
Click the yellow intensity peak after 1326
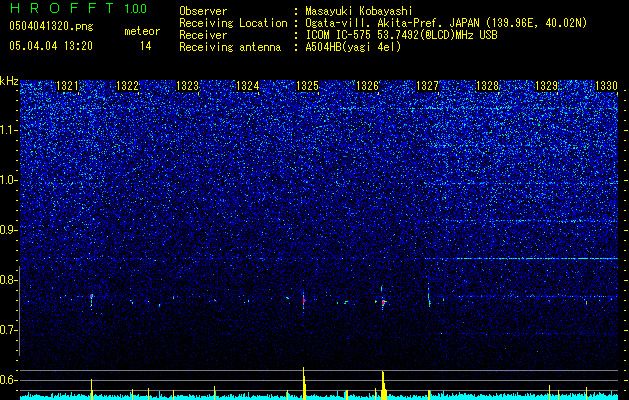[x=384, y=385]
